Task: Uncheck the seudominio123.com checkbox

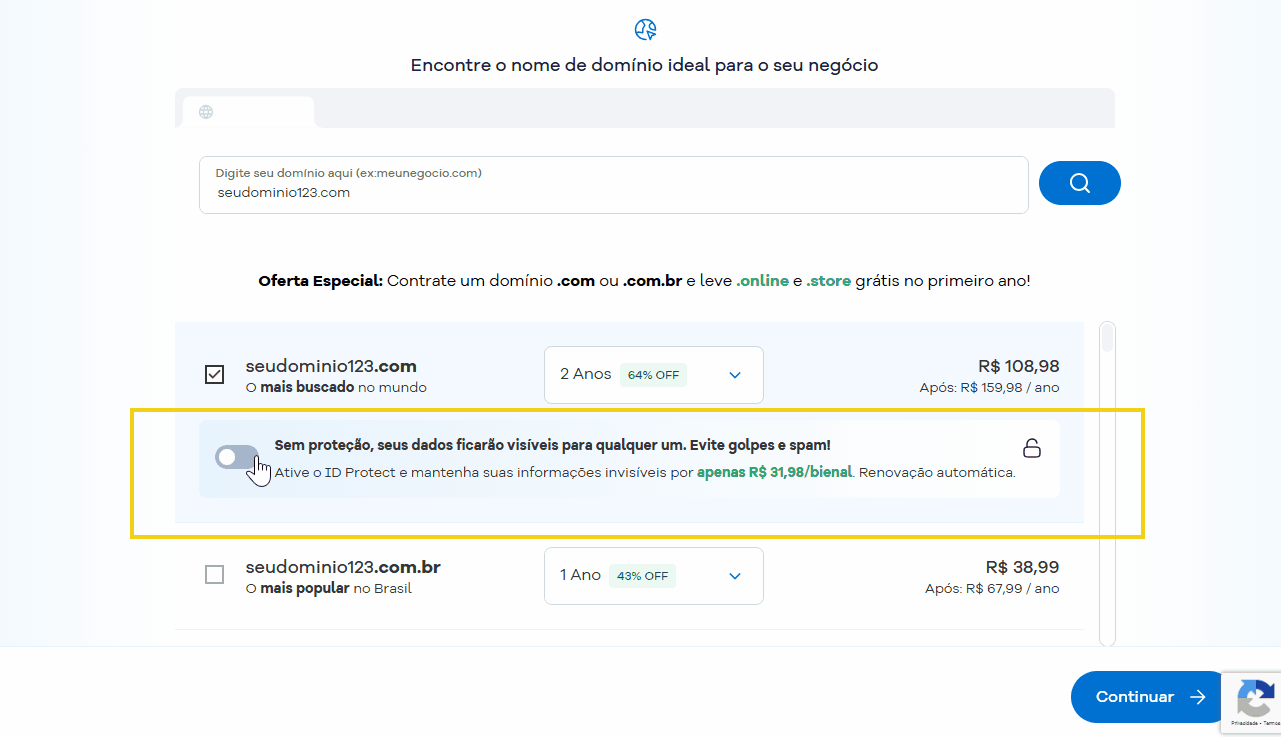Action: pos(214,374)
